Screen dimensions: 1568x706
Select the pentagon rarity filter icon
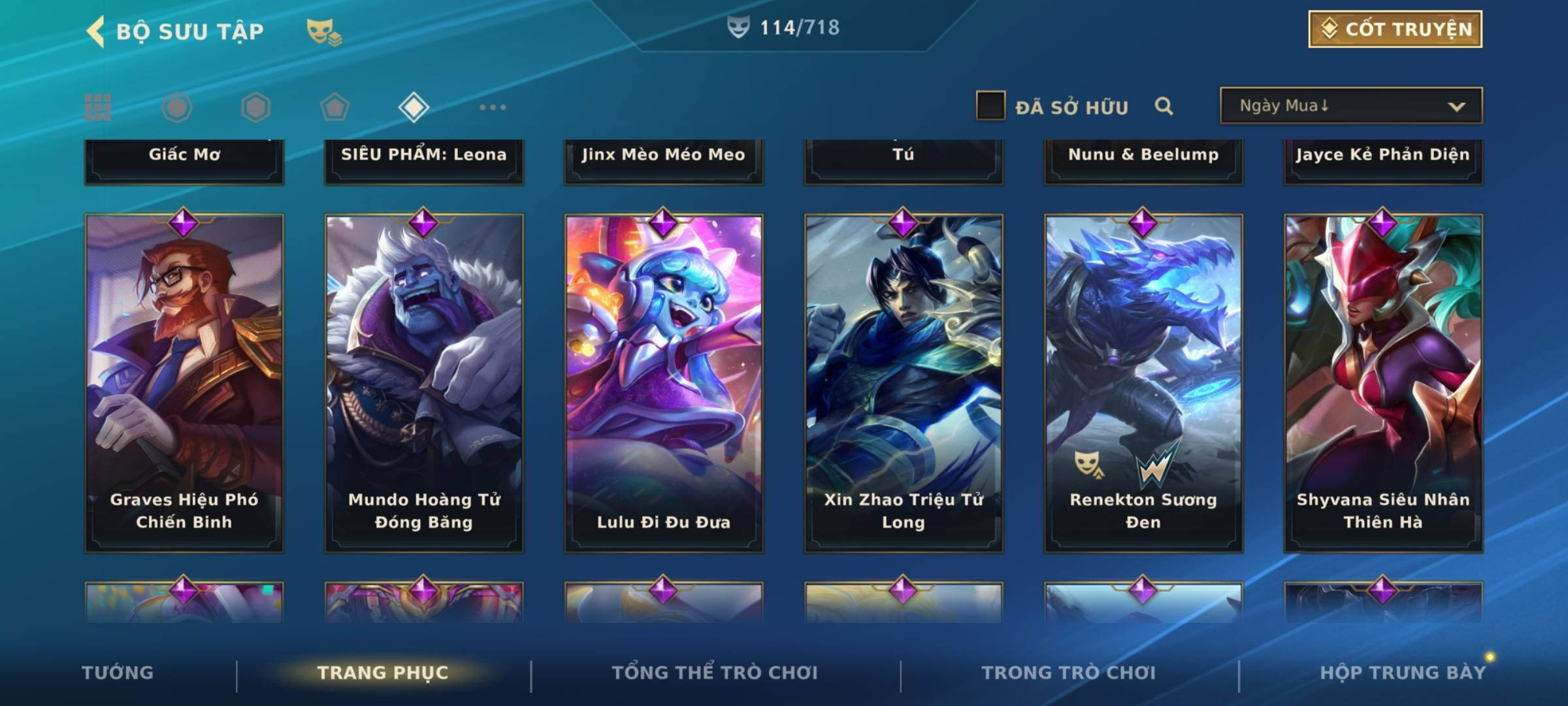[335, 107]
